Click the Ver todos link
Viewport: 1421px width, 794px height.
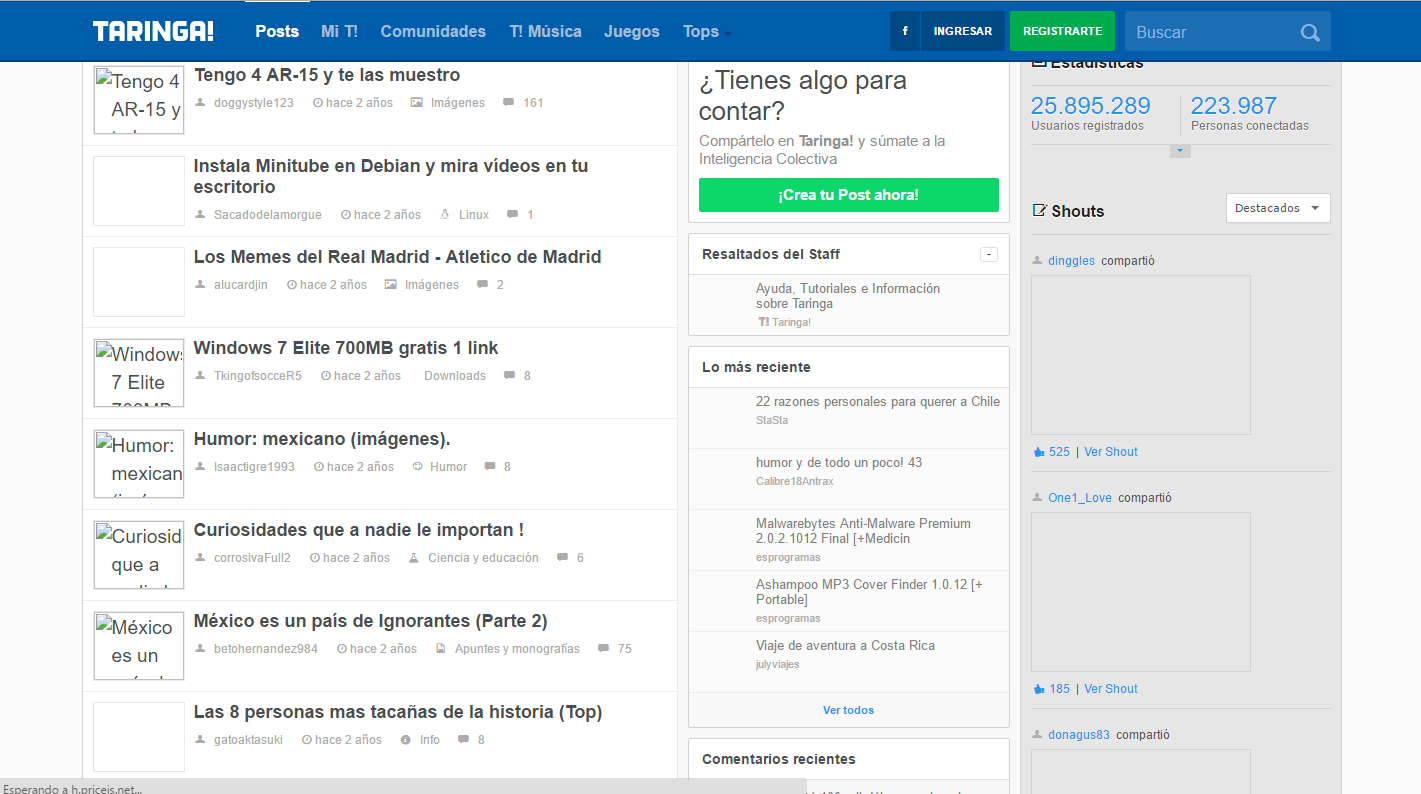[x=848, y=710]
